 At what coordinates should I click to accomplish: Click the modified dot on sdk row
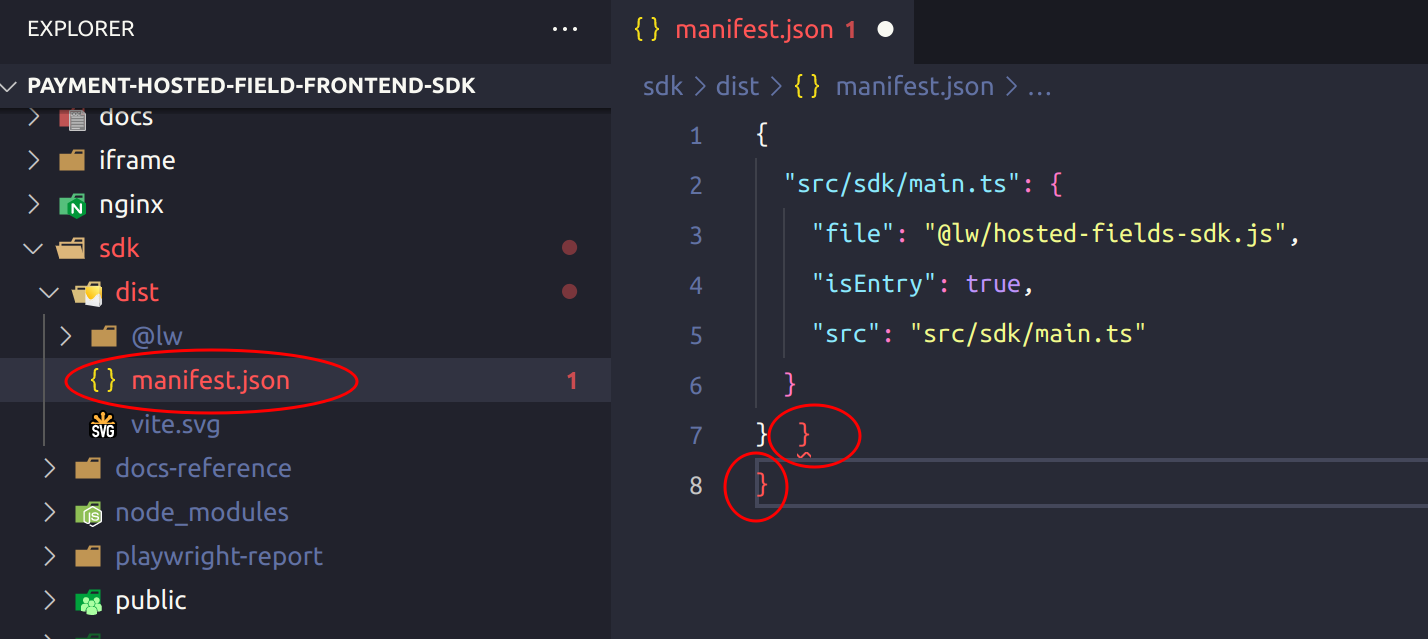569,248
